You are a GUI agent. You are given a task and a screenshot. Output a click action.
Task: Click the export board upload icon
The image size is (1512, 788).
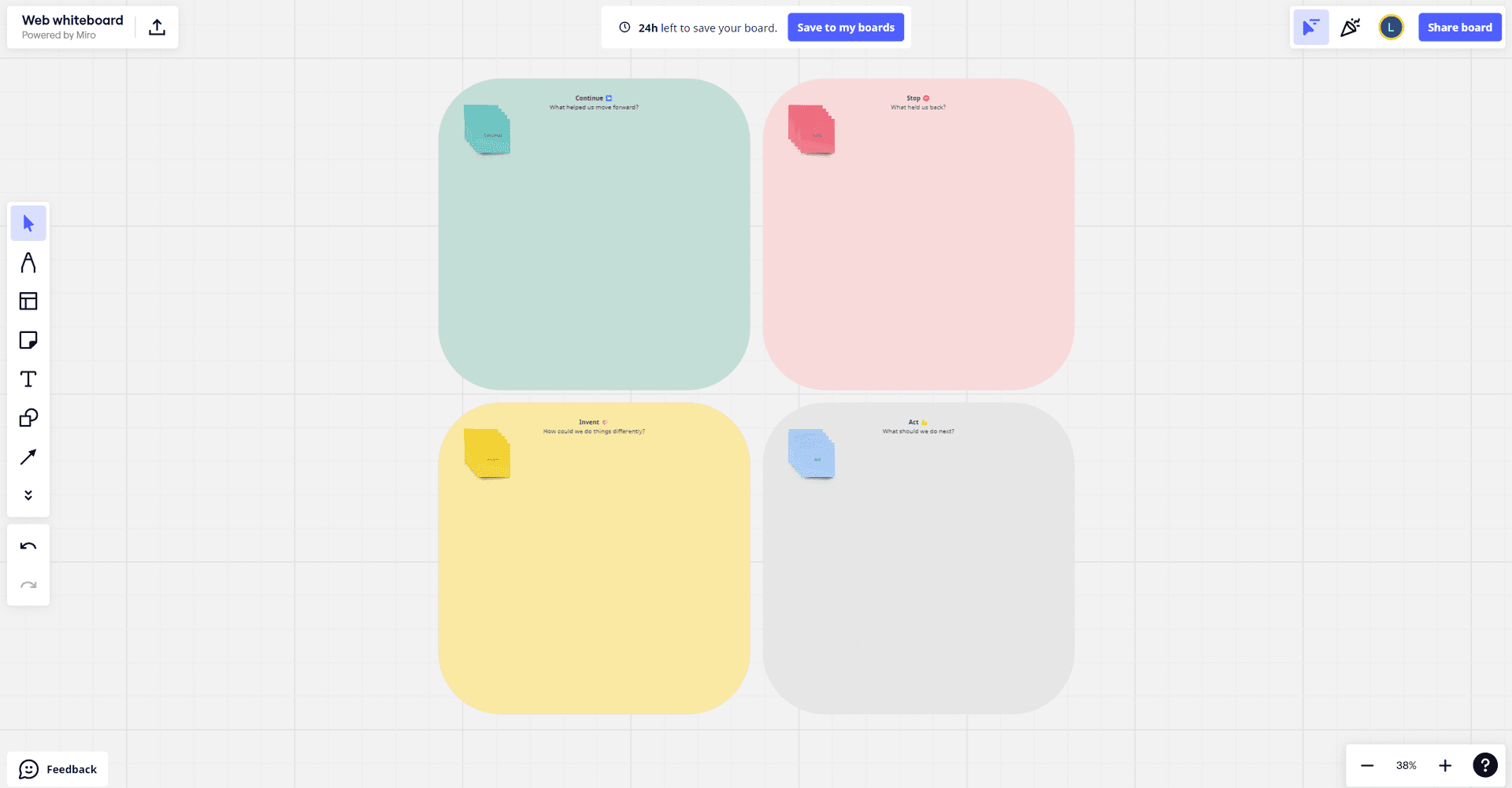pyautogui.click(x=157, y=28)
